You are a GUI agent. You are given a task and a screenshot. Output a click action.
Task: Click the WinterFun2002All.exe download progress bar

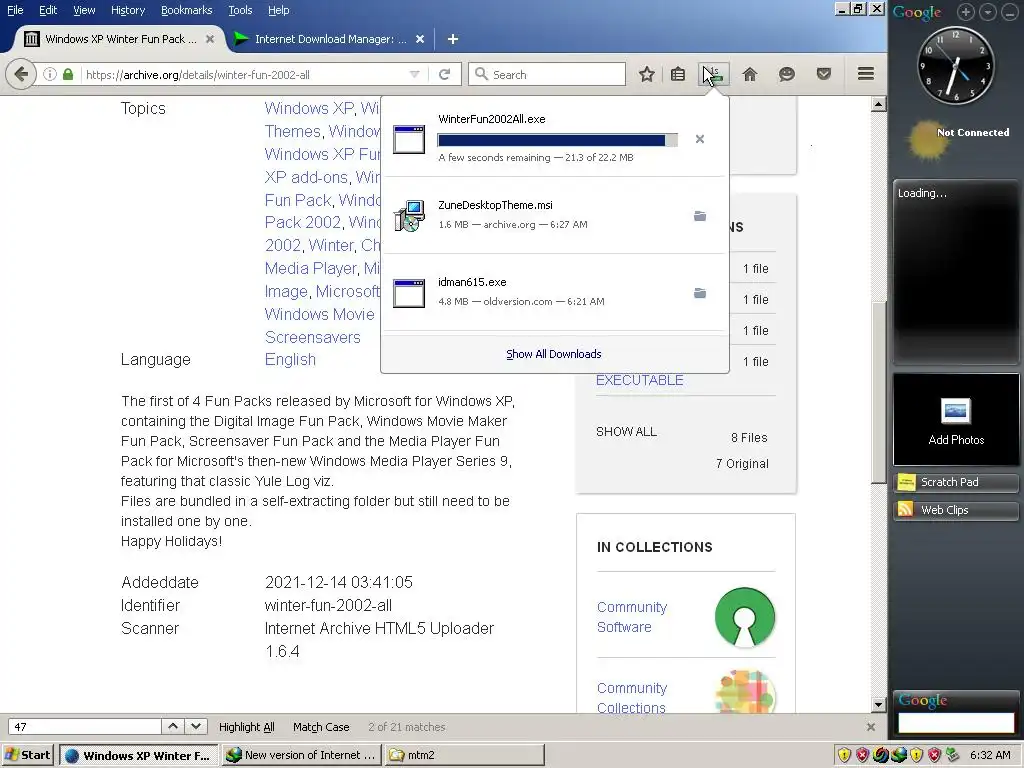[558, 140]
